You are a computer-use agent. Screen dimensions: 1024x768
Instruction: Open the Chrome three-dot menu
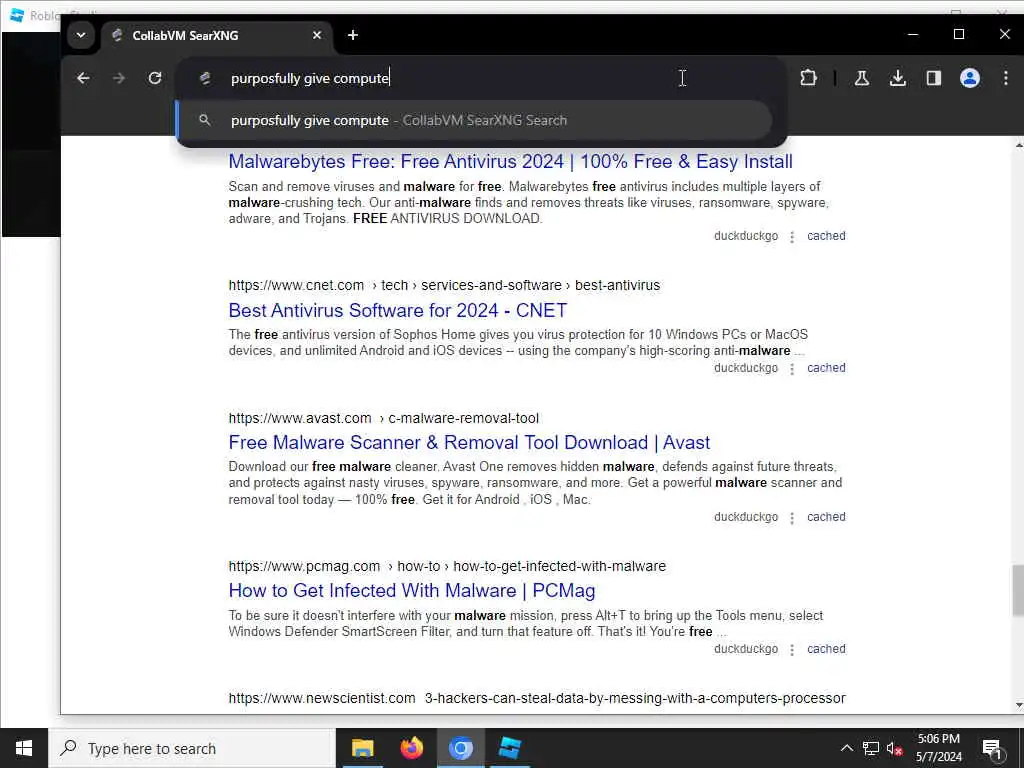click(x=1006, y=78)
